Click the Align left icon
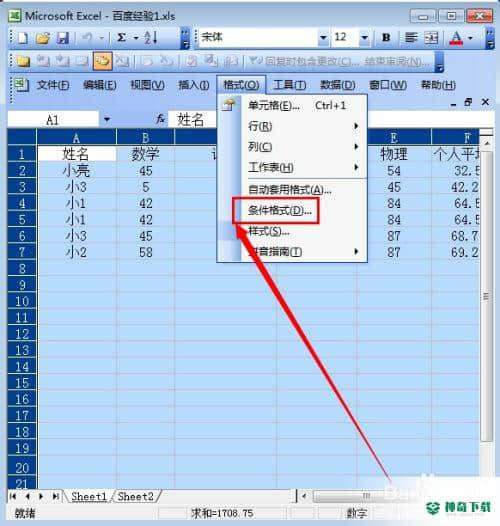The height and width of the screenshot is (526, 500). [411, 38]
